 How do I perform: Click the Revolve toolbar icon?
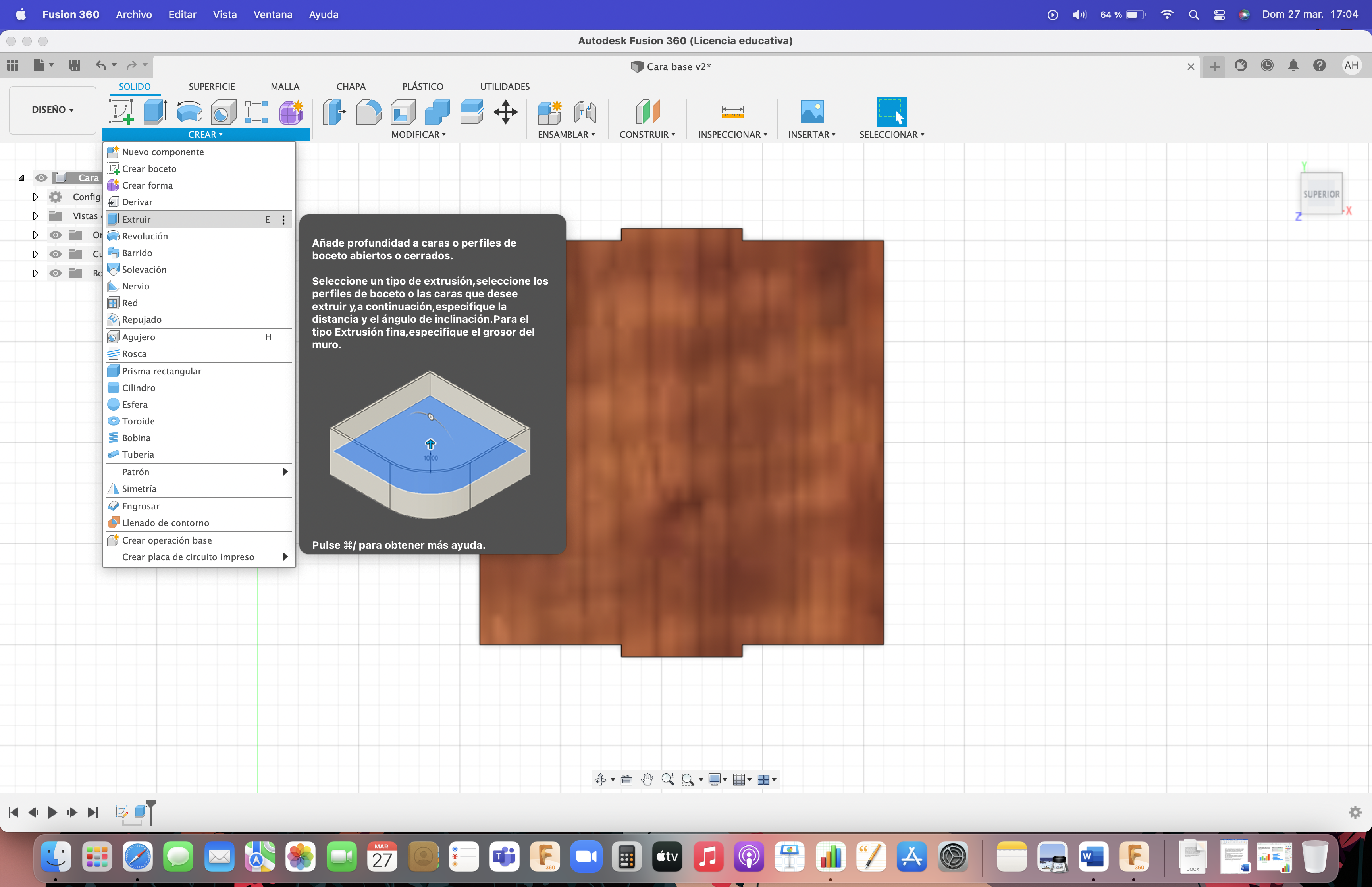(189, 112)
